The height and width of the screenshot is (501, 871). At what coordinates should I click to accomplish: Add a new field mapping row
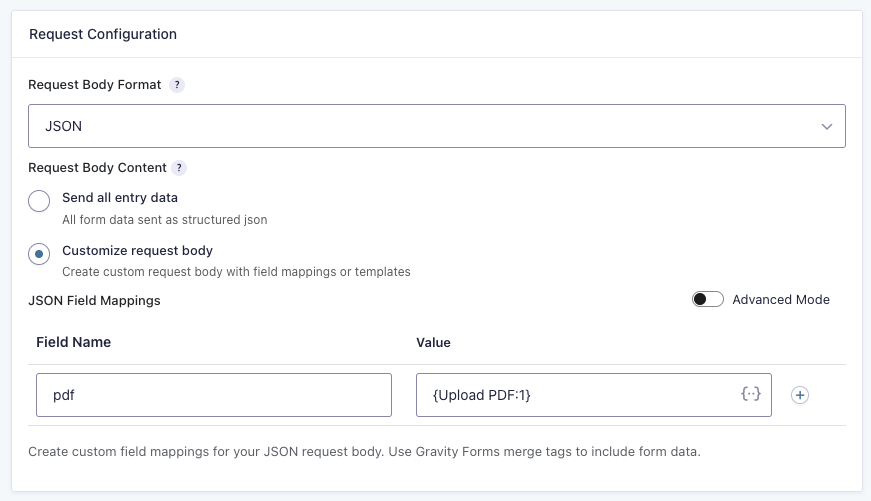[x=800, y=395]
